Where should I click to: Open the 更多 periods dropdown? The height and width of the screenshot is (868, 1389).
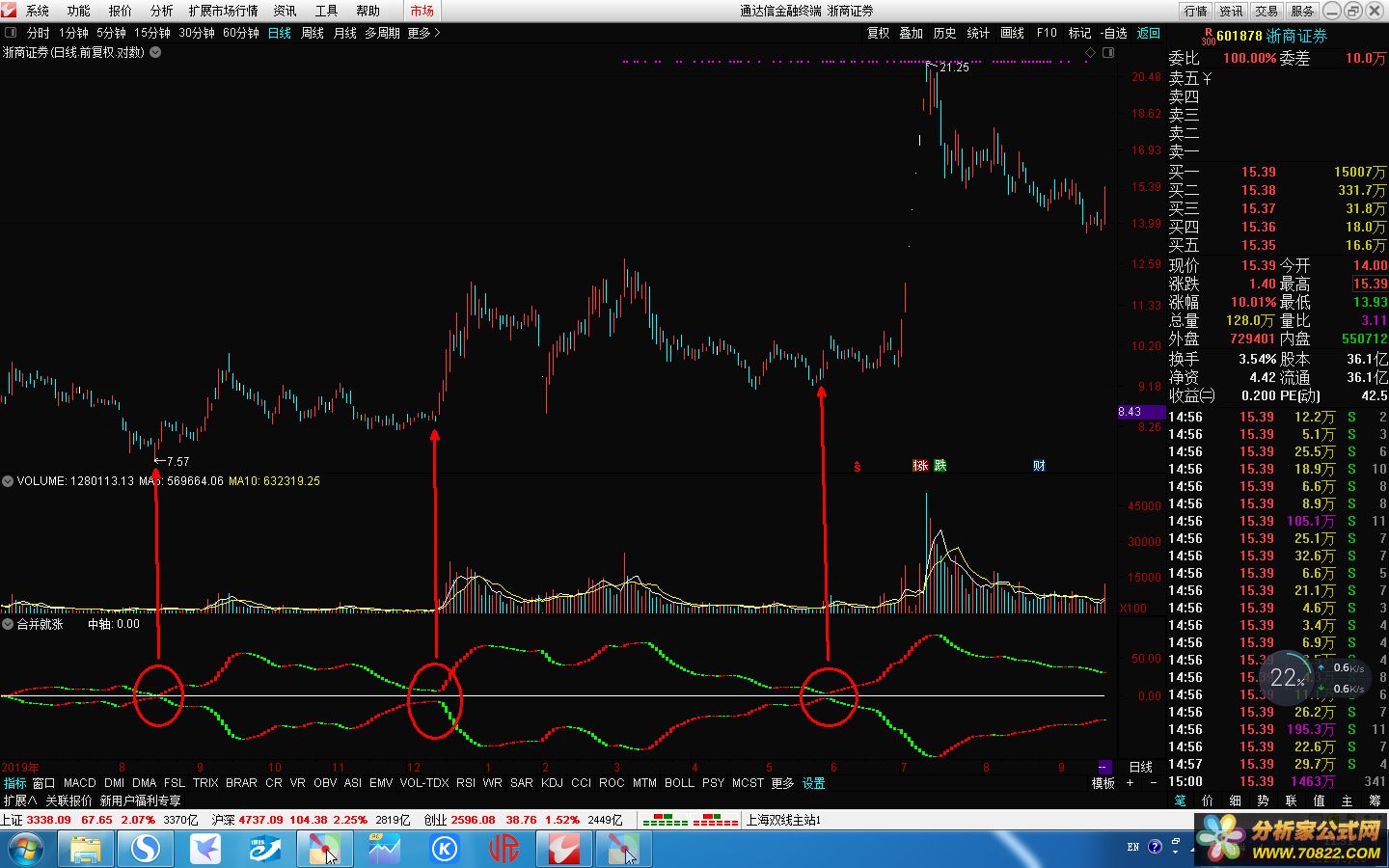click(x=423, y=33)
